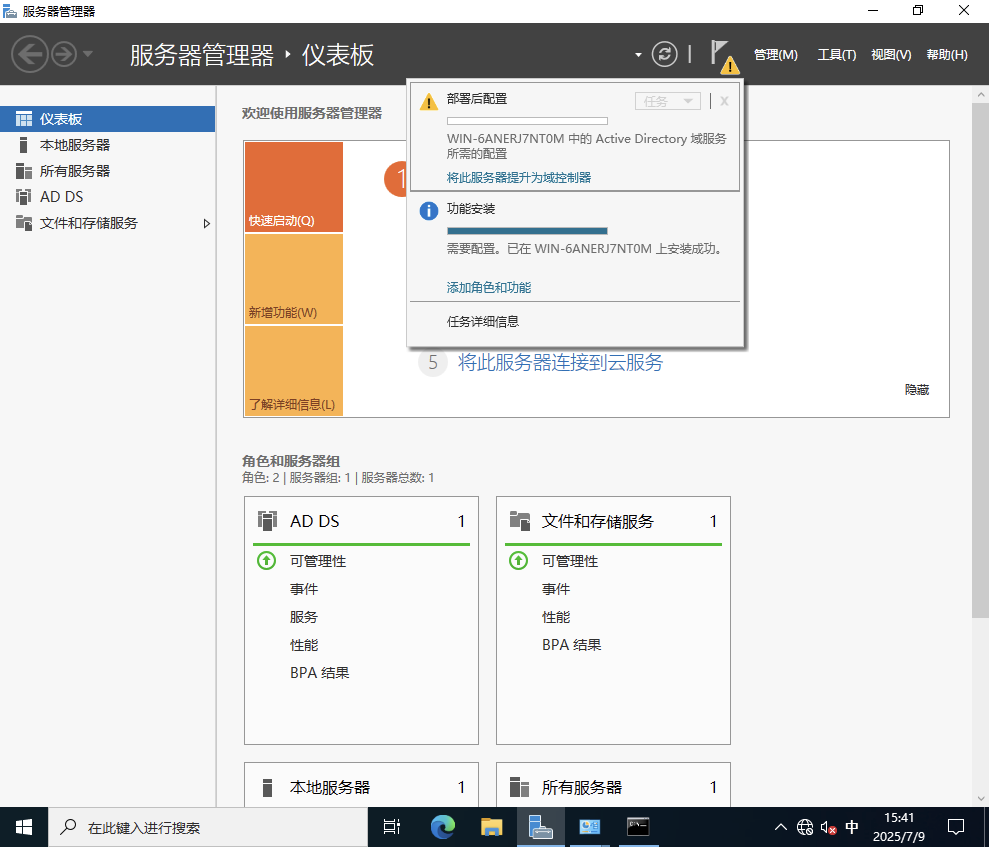Click the refresh dashboard icon
The height and width of the screenshot is (847, 989).
pos(665,54)
